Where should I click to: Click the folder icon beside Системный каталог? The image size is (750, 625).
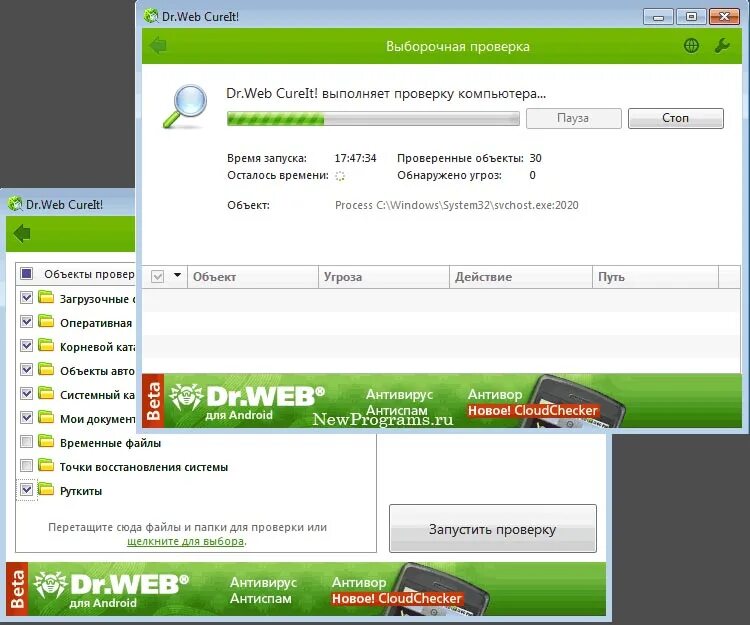tap(46, 393)
